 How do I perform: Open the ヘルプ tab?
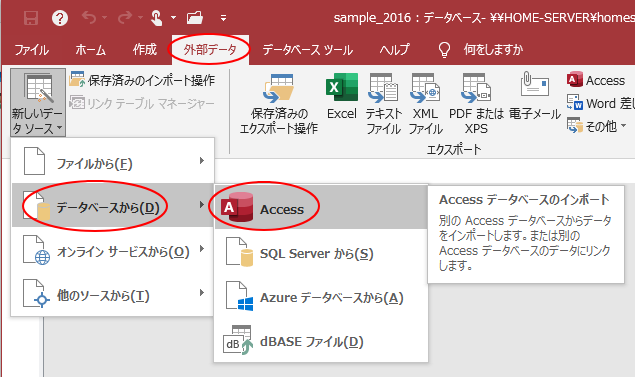point(394,49)
